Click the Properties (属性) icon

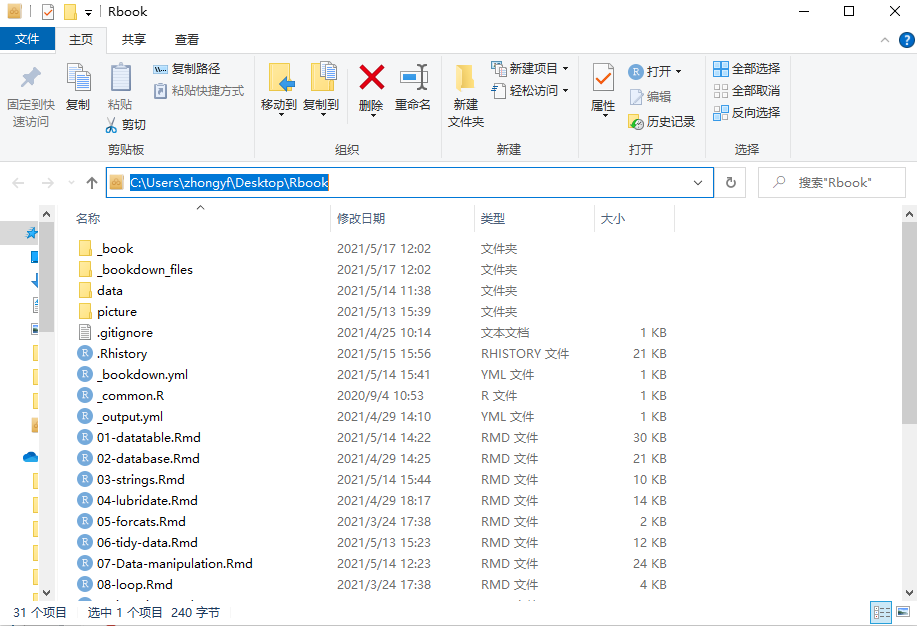coord(603,78)
